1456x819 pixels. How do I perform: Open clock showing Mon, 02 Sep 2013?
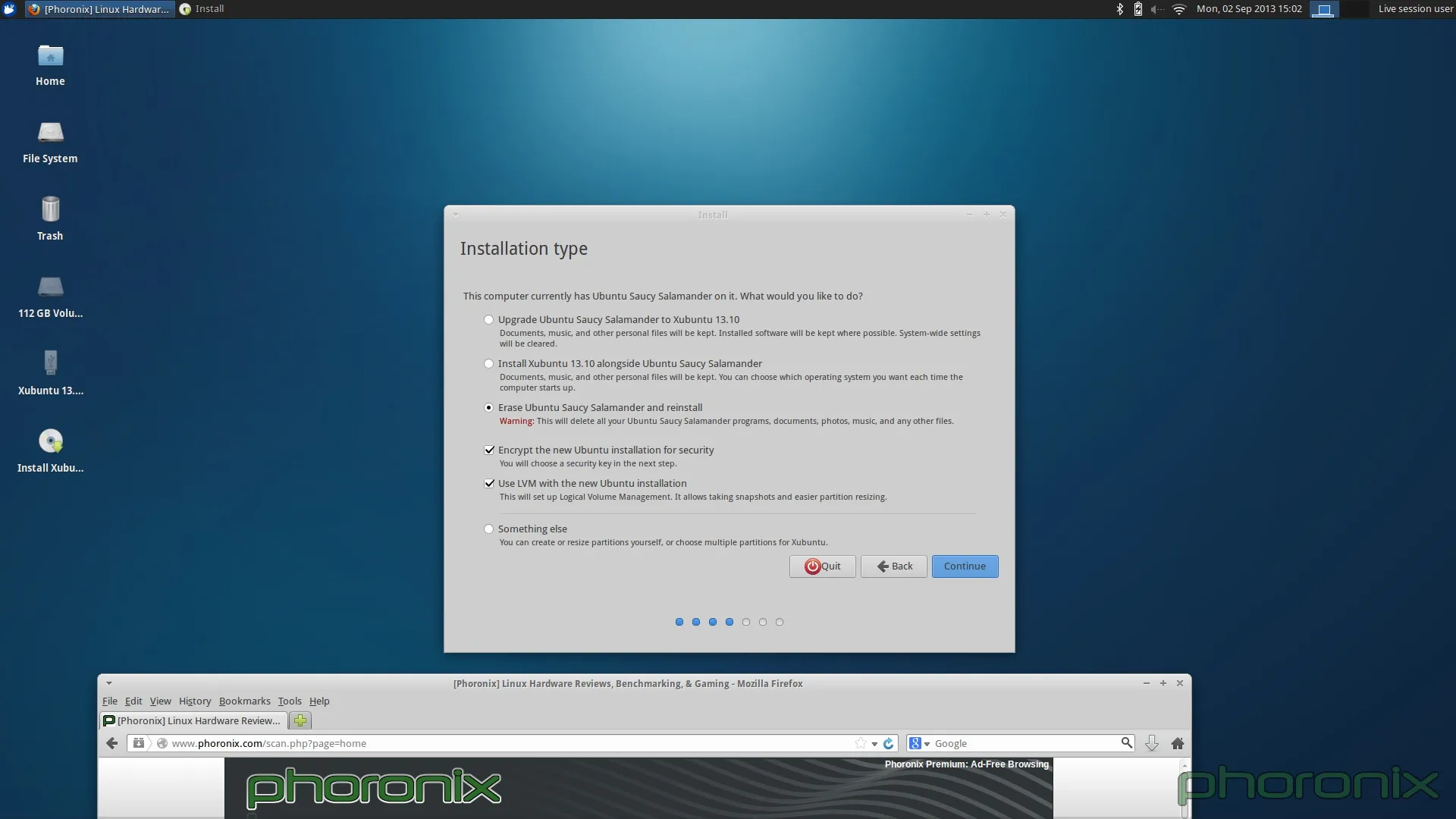[1249, 9]
